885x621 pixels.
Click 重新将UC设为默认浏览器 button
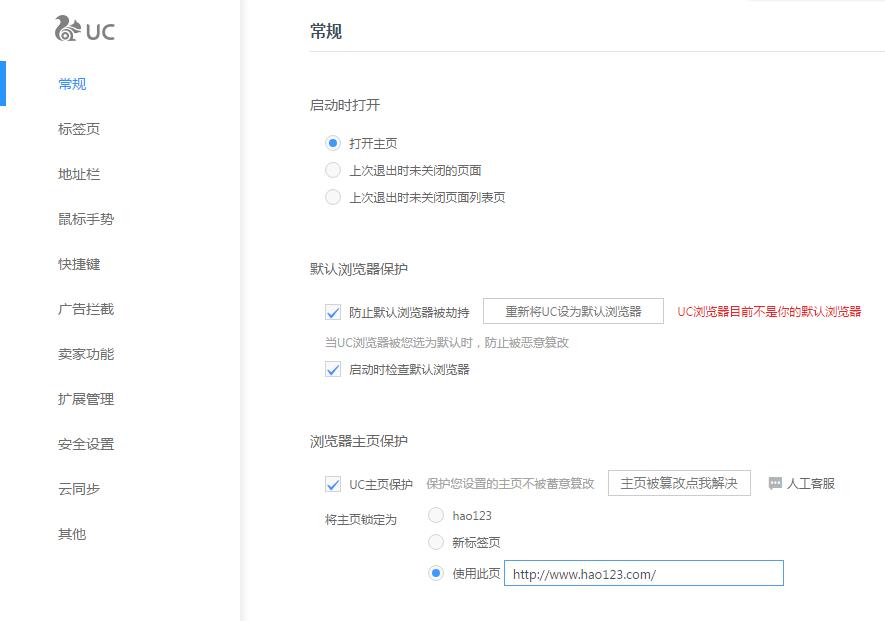[573, 311]
